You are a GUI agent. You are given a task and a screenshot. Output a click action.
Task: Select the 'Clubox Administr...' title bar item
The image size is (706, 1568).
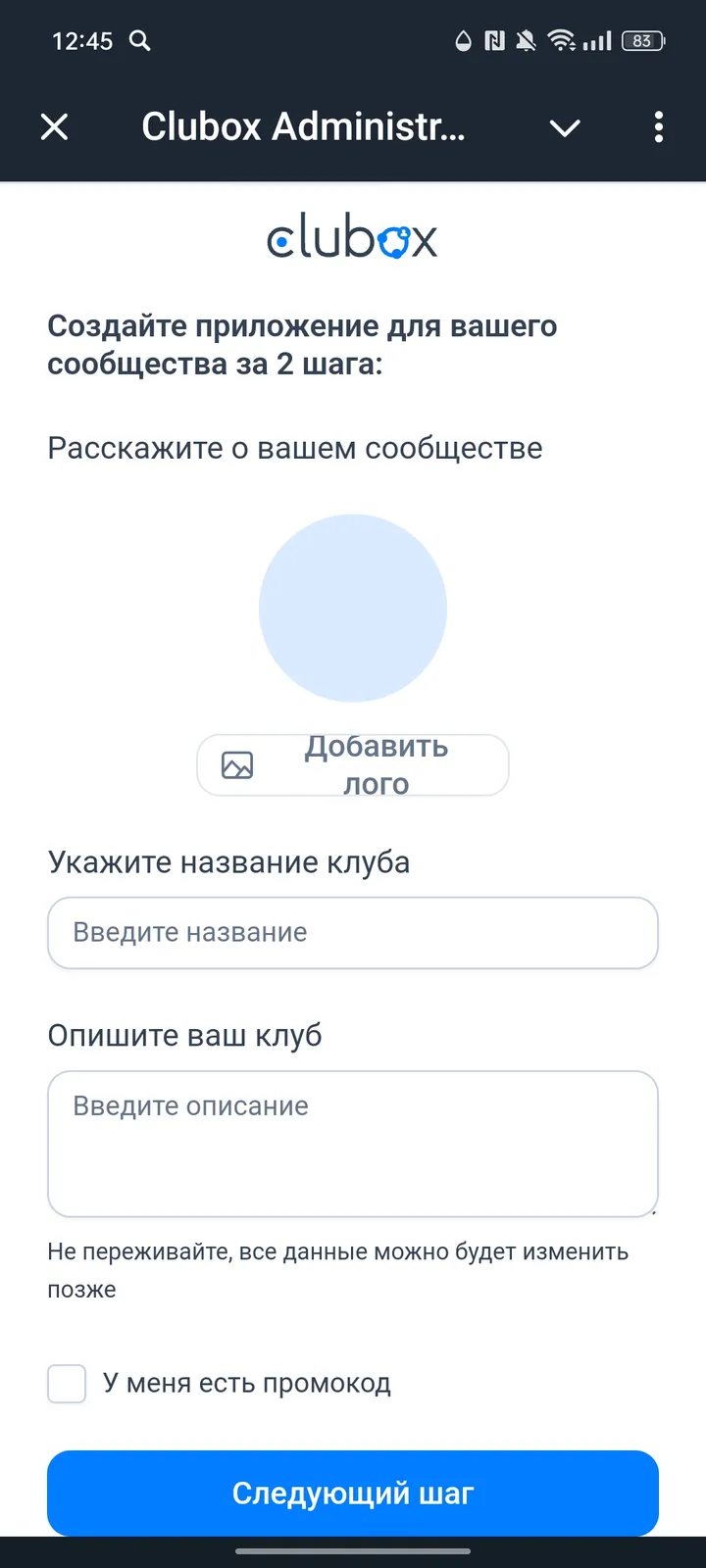point(304,127)
